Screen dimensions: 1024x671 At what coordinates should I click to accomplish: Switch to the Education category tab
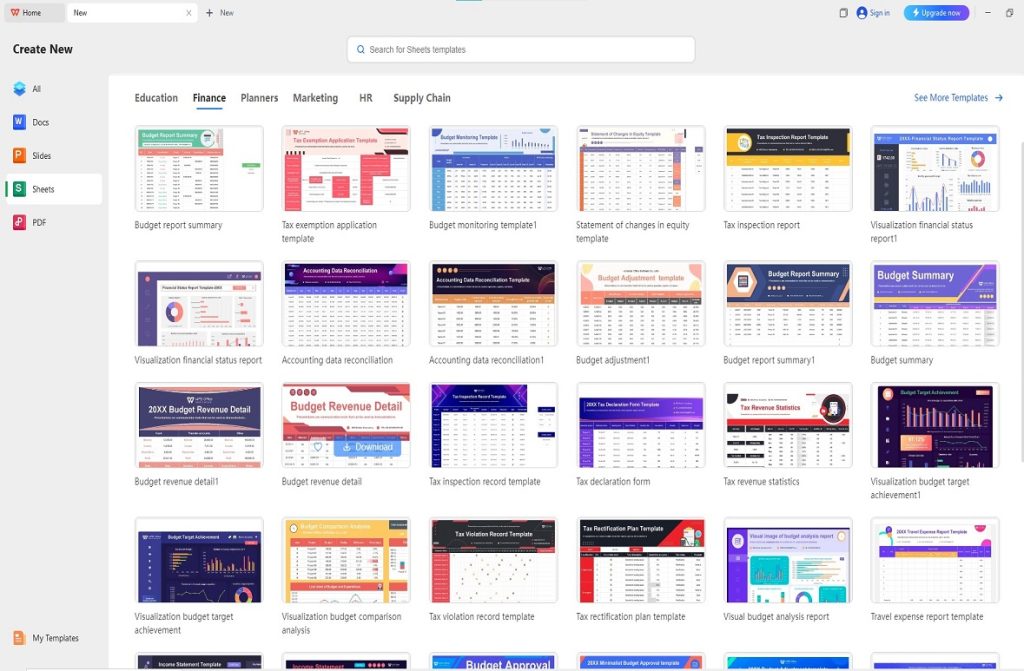156,98
